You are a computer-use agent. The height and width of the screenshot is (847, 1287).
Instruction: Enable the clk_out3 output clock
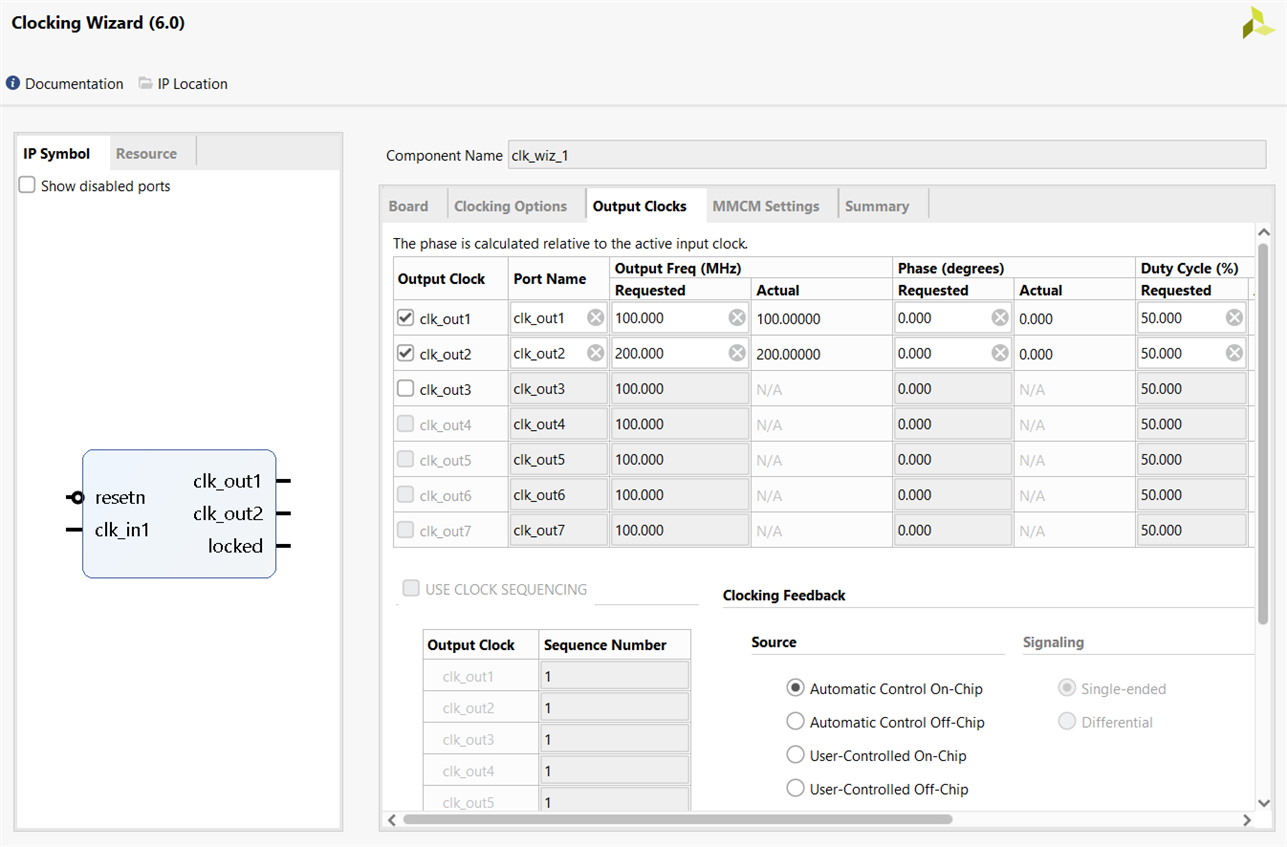click(406, 388)
